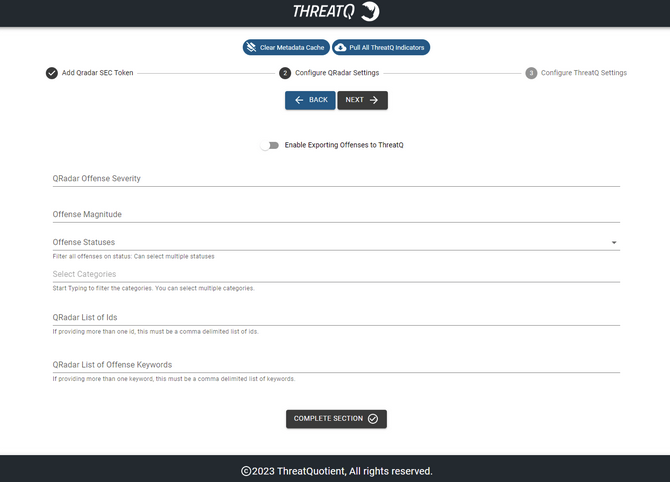Click the Pull All ThreatQ Indicators button

(381, 47)
